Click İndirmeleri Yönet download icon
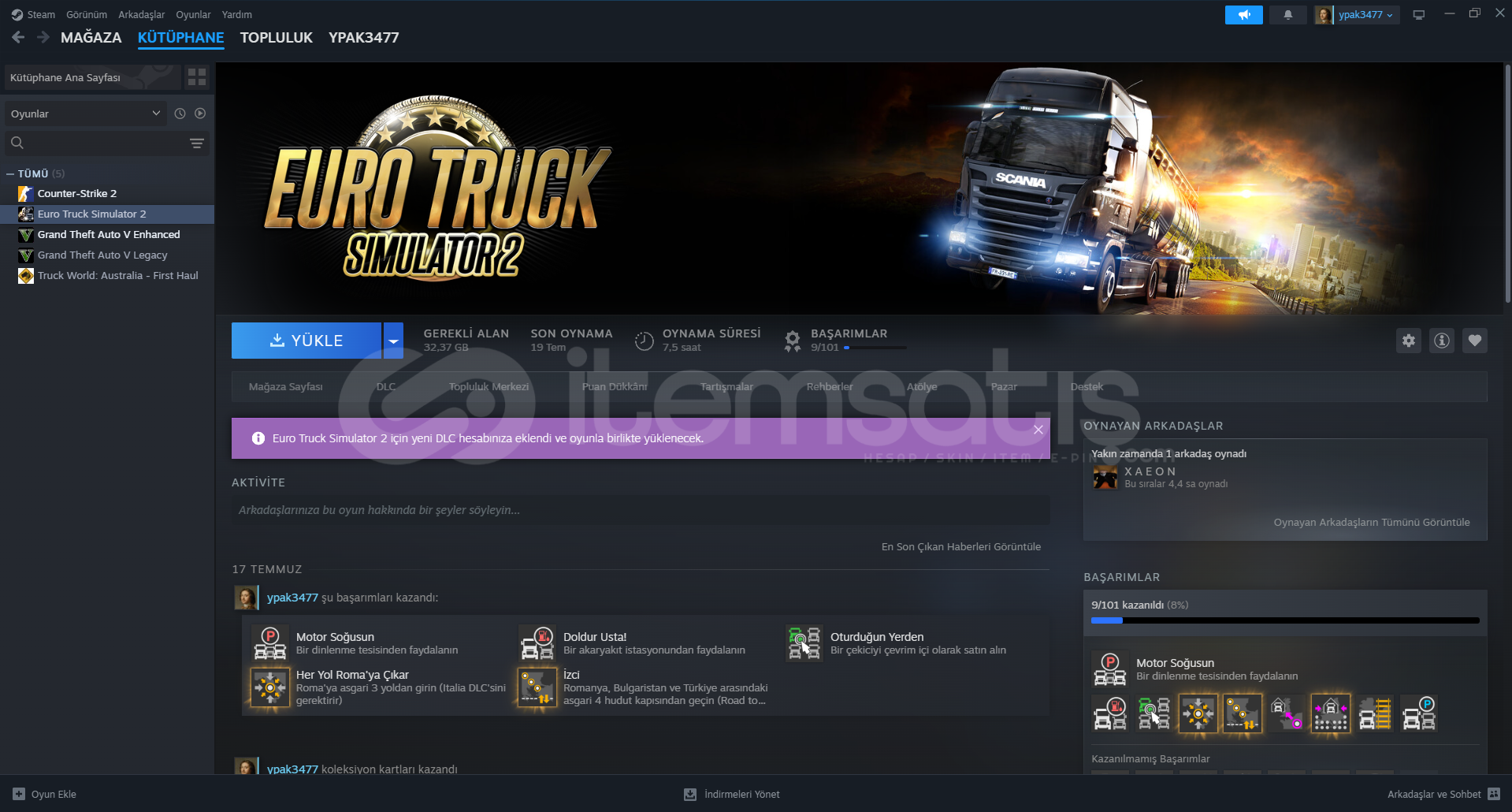This screenshot has height=812, width=1512. [x=690, y=794]
